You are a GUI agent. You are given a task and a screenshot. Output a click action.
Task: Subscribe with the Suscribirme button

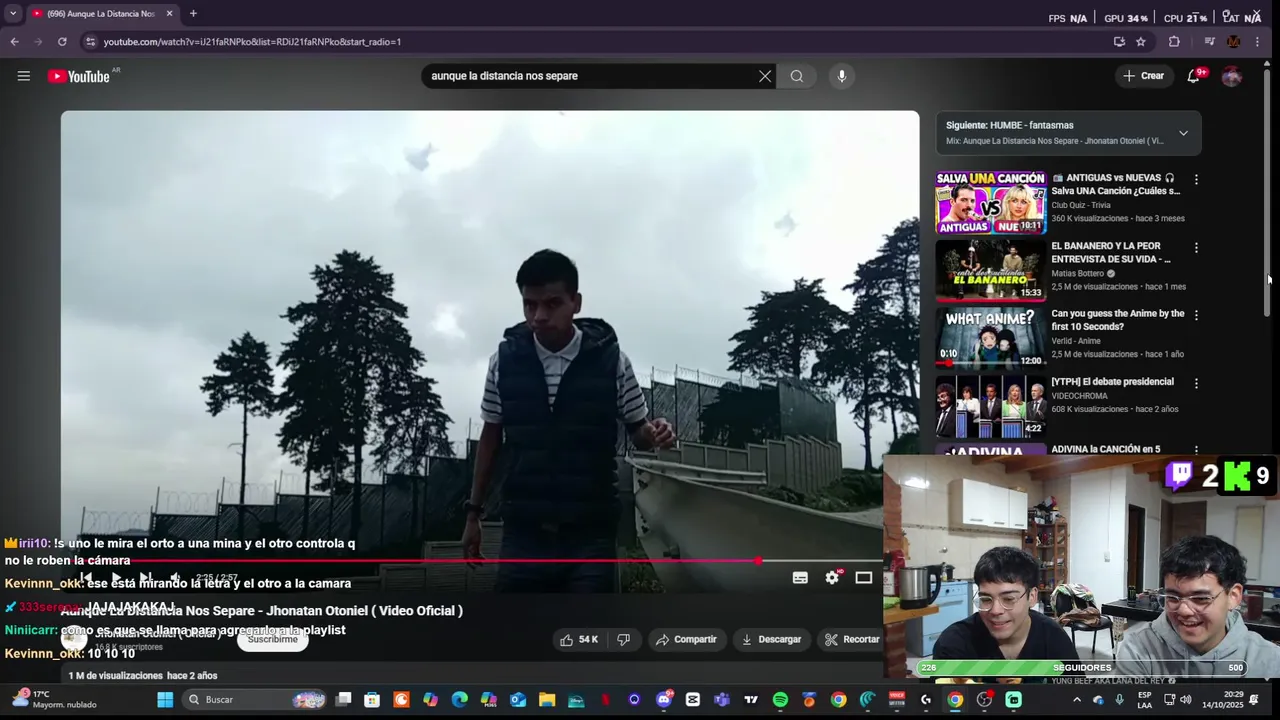pos(272,640)
